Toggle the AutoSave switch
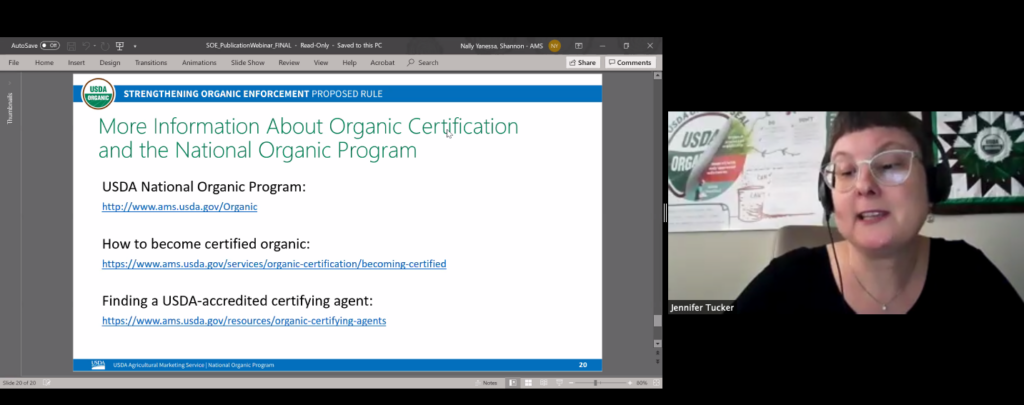Viewport: 1024px width, 405px height. coord(50,46)
